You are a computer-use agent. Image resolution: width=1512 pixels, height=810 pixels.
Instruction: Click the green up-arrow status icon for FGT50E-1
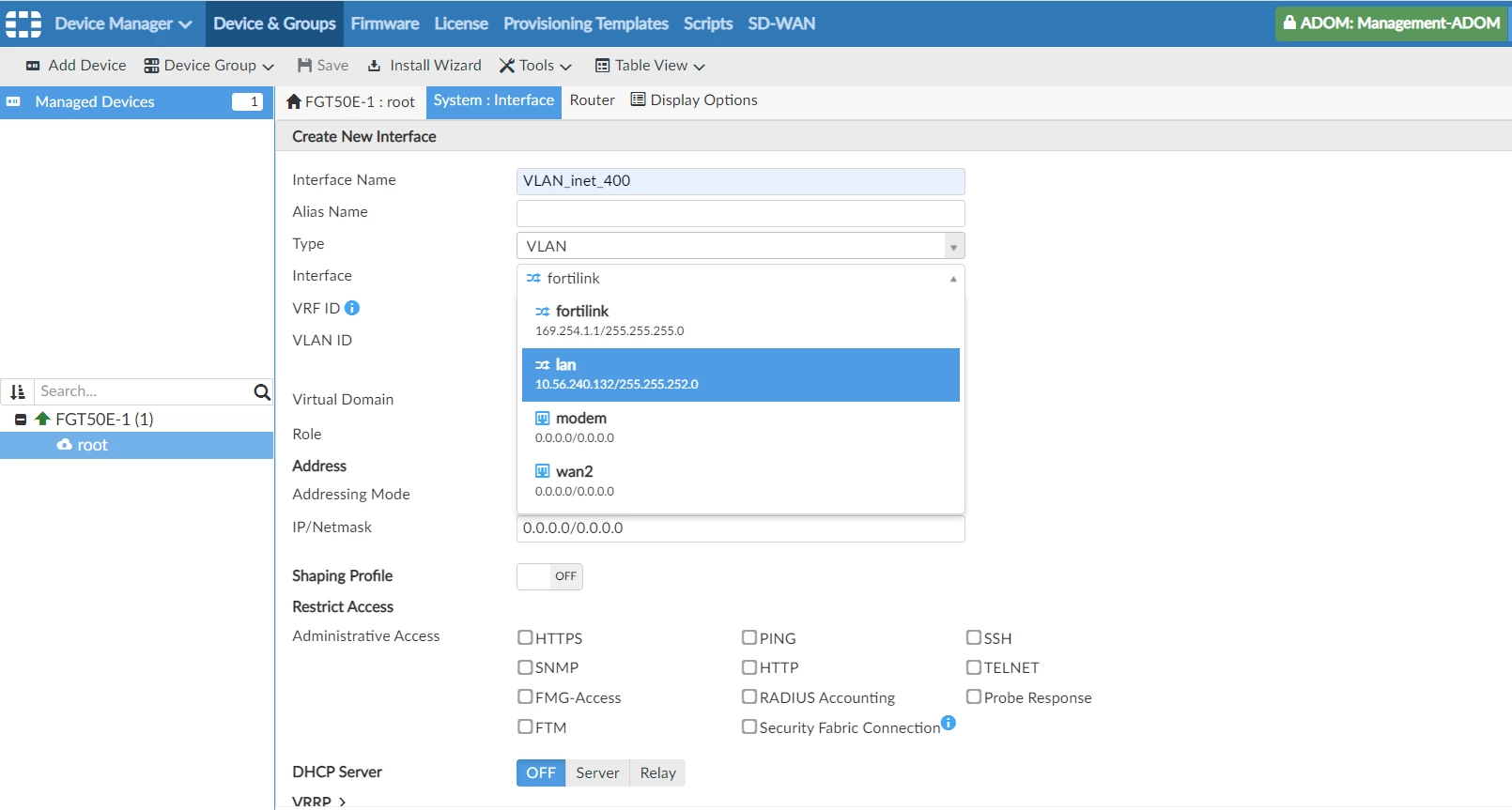(x=42, y=419)
